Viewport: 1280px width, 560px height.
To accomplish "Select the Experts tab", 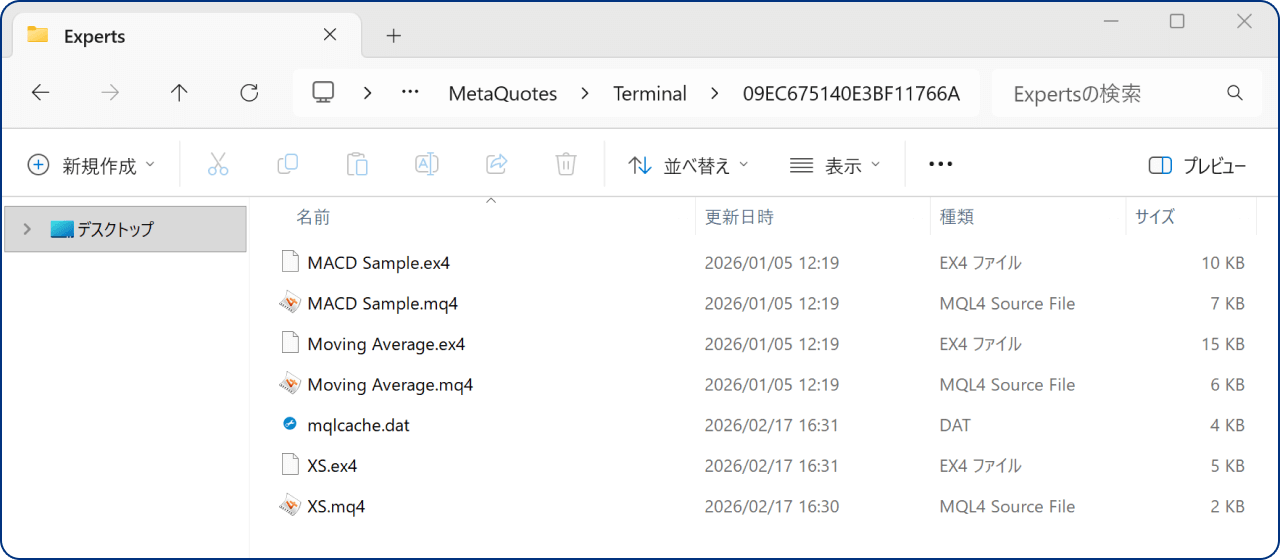I will (x=185, y=36).
